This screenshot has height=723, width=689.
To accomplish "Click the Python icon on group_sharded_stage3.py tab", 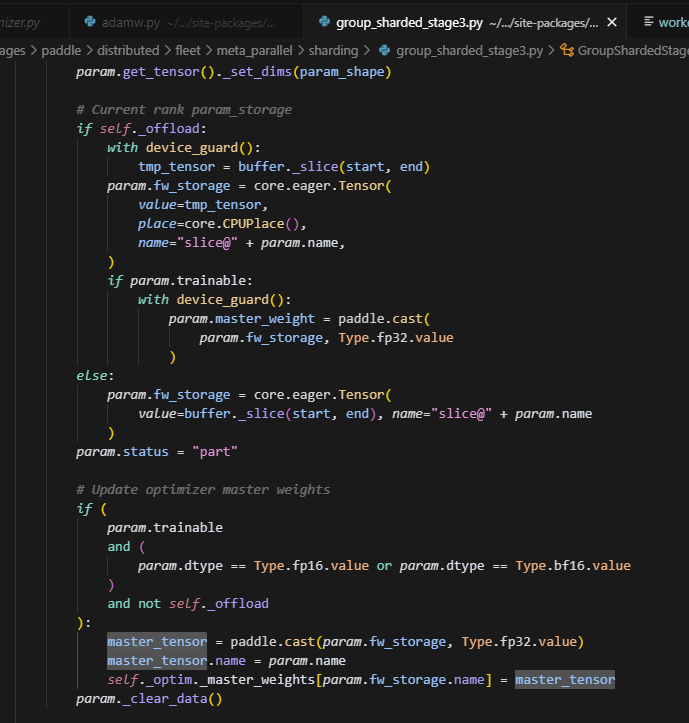I will coord(323,21).
